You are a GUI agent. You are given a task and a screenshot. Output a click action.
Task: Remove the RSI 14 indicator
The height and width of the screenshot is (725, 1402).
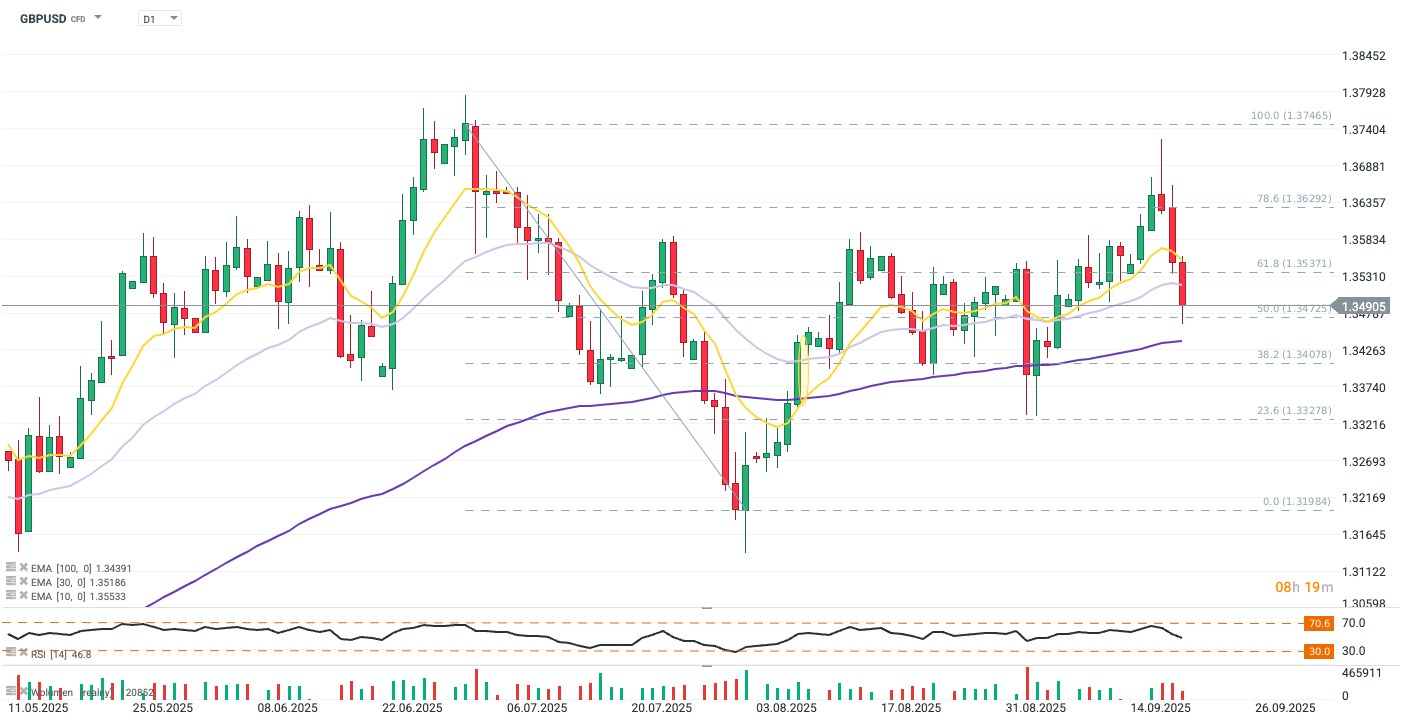tap(23, 652)
